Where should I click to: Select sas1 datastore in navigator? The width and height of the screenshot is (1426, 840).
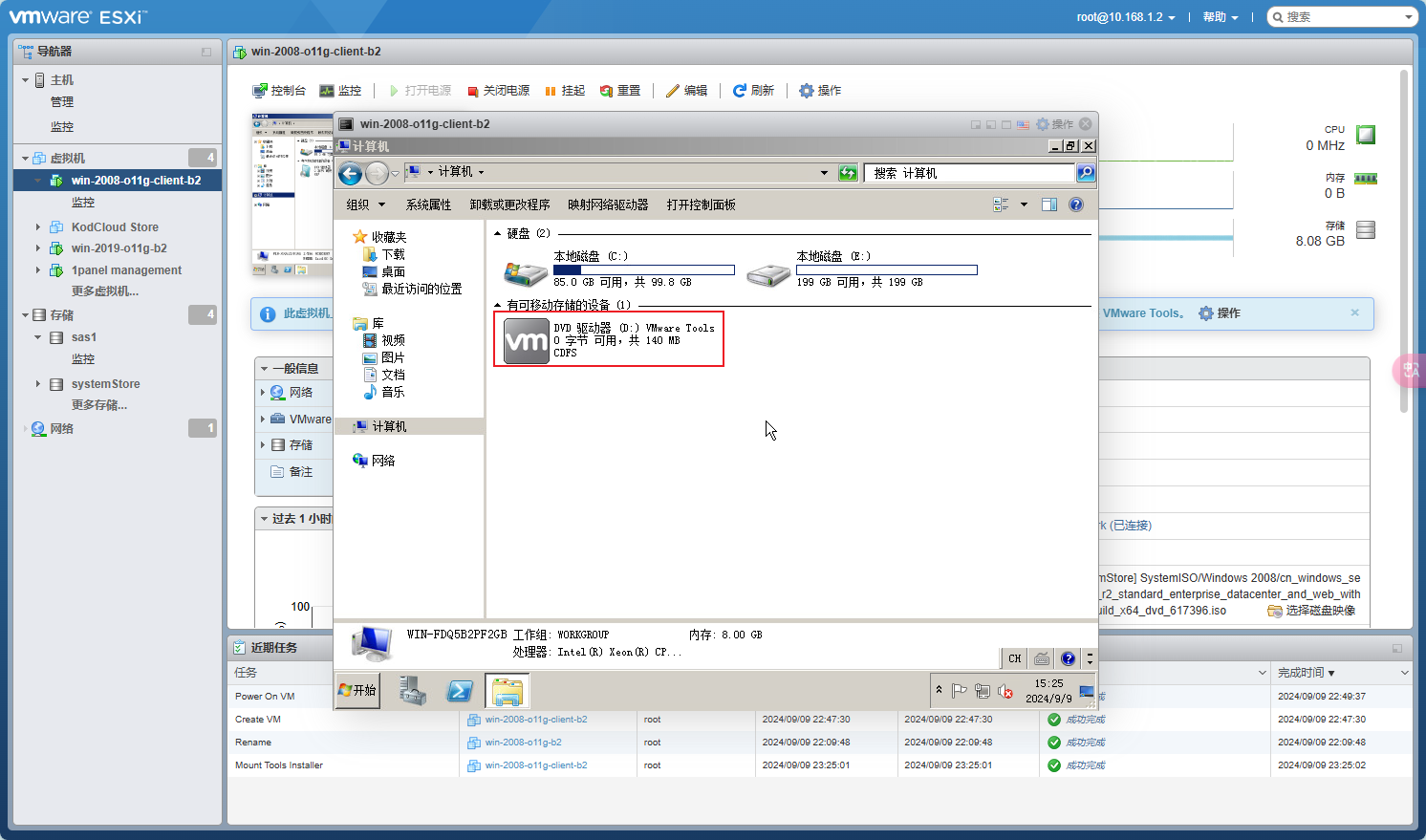83,337
